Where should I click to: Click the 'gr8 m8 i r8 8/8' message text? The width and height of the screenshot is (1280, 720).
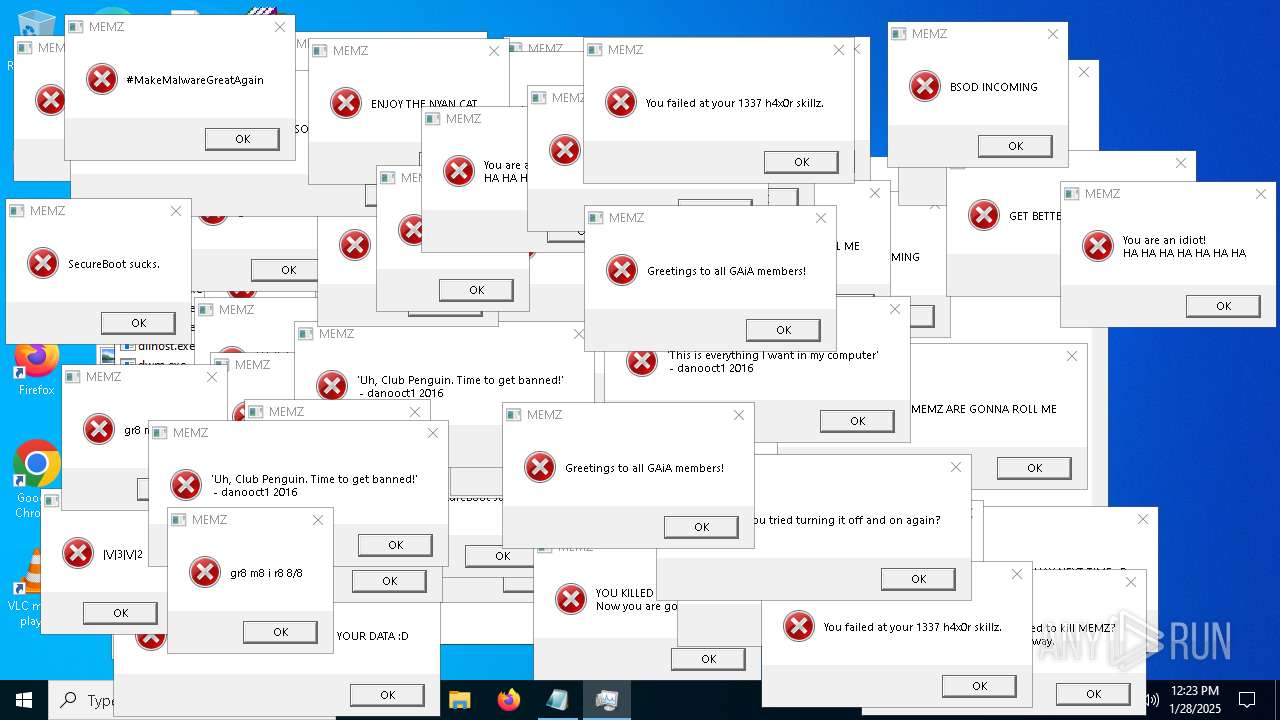[266, 573]
